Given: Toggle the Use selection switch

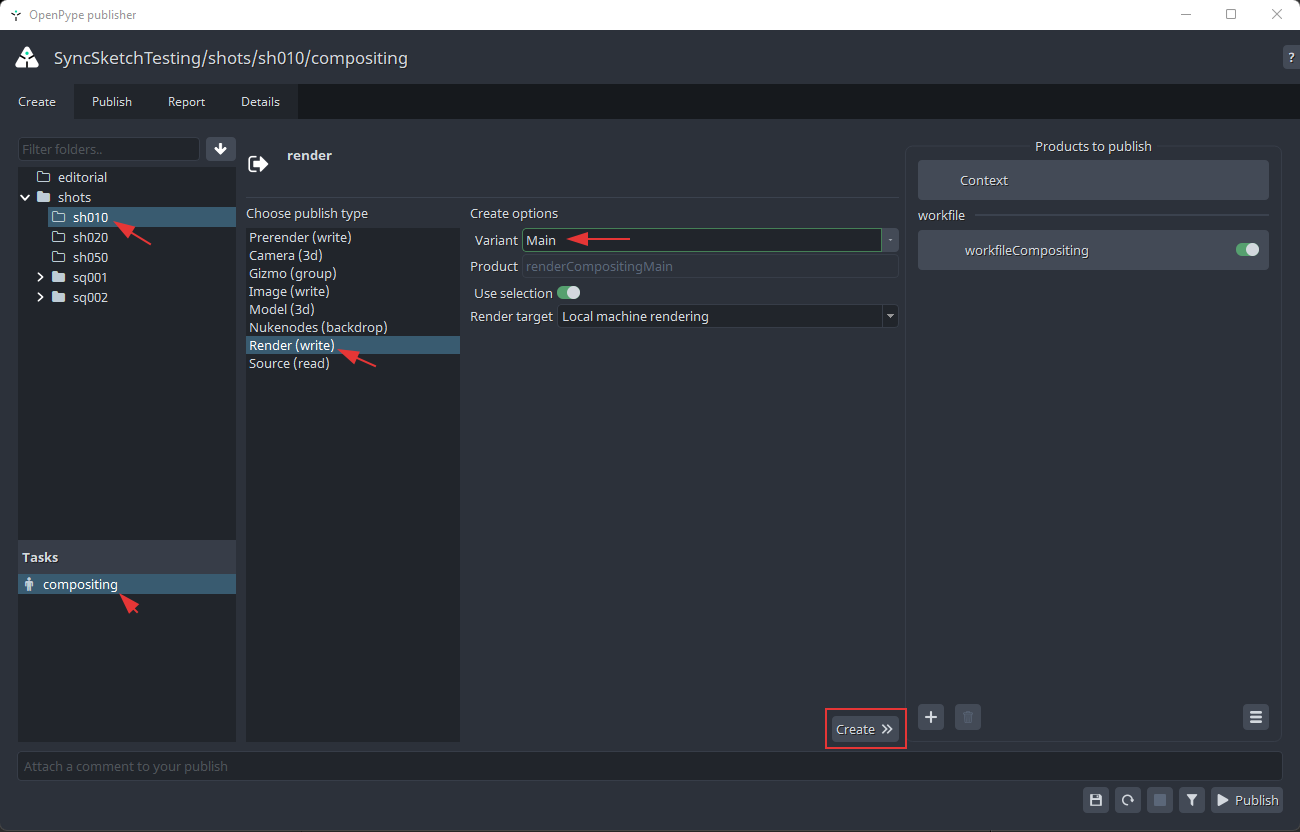Looking at the screenshot, I should click(568, 293).
